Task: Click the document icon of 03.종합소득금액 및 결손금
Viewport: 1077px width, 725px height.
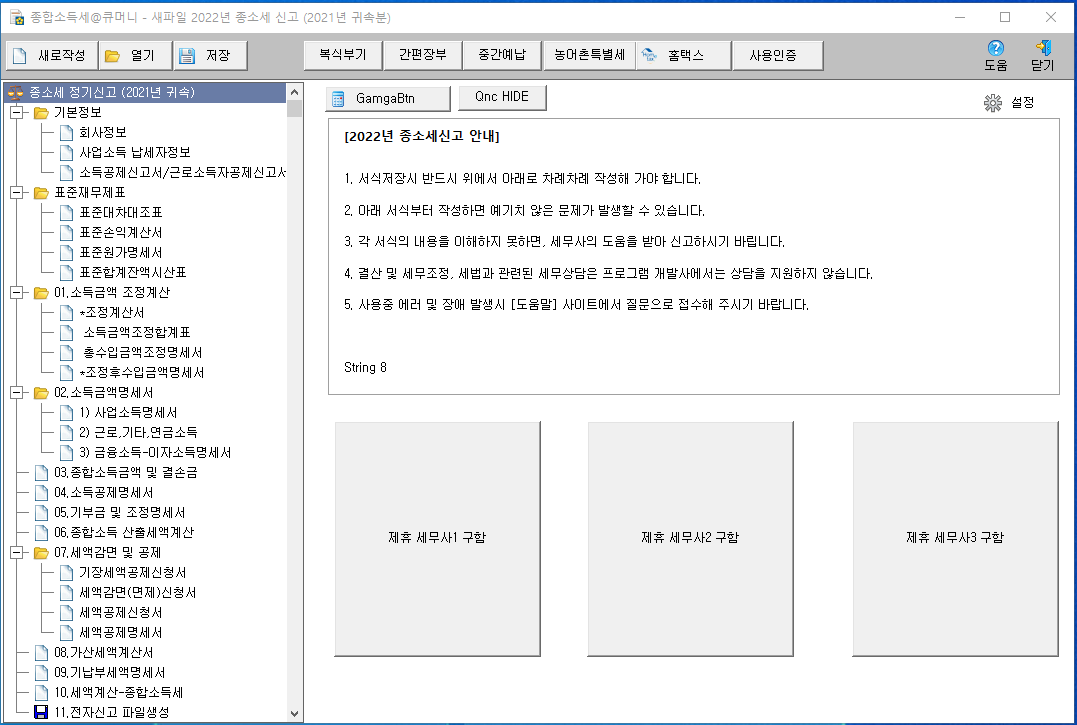Action: [41, 472]
